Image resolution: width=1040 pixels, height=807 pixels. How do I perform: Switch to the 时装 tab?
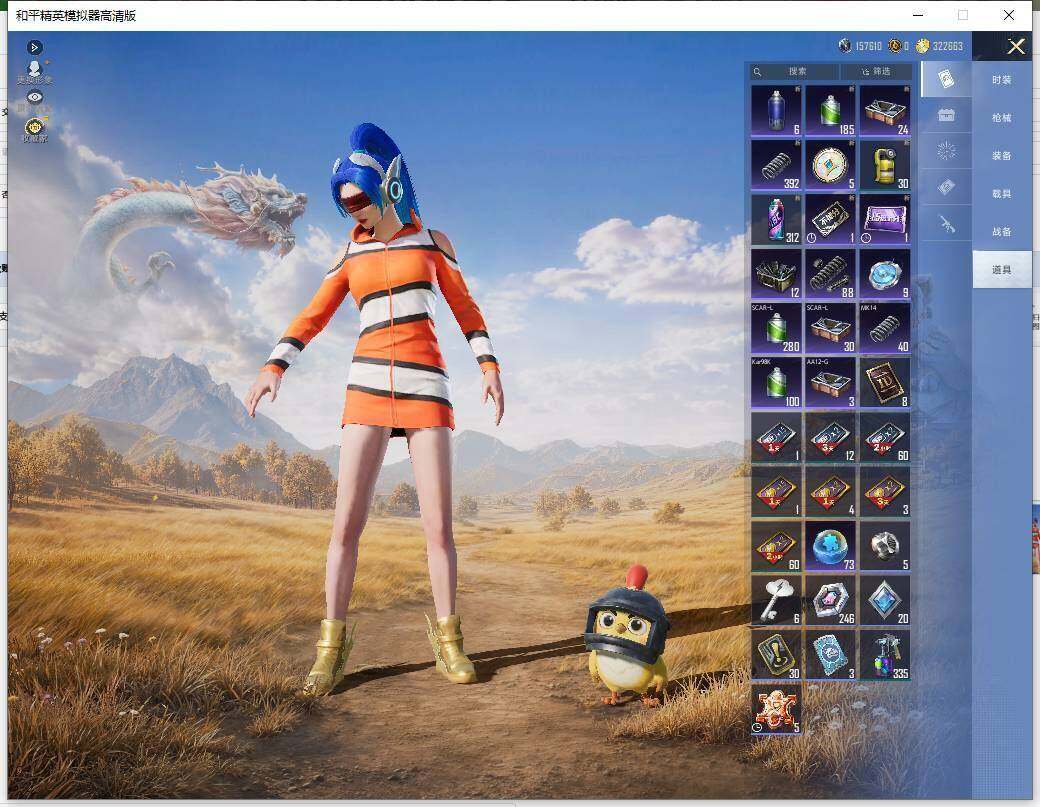pos(1002,80)
